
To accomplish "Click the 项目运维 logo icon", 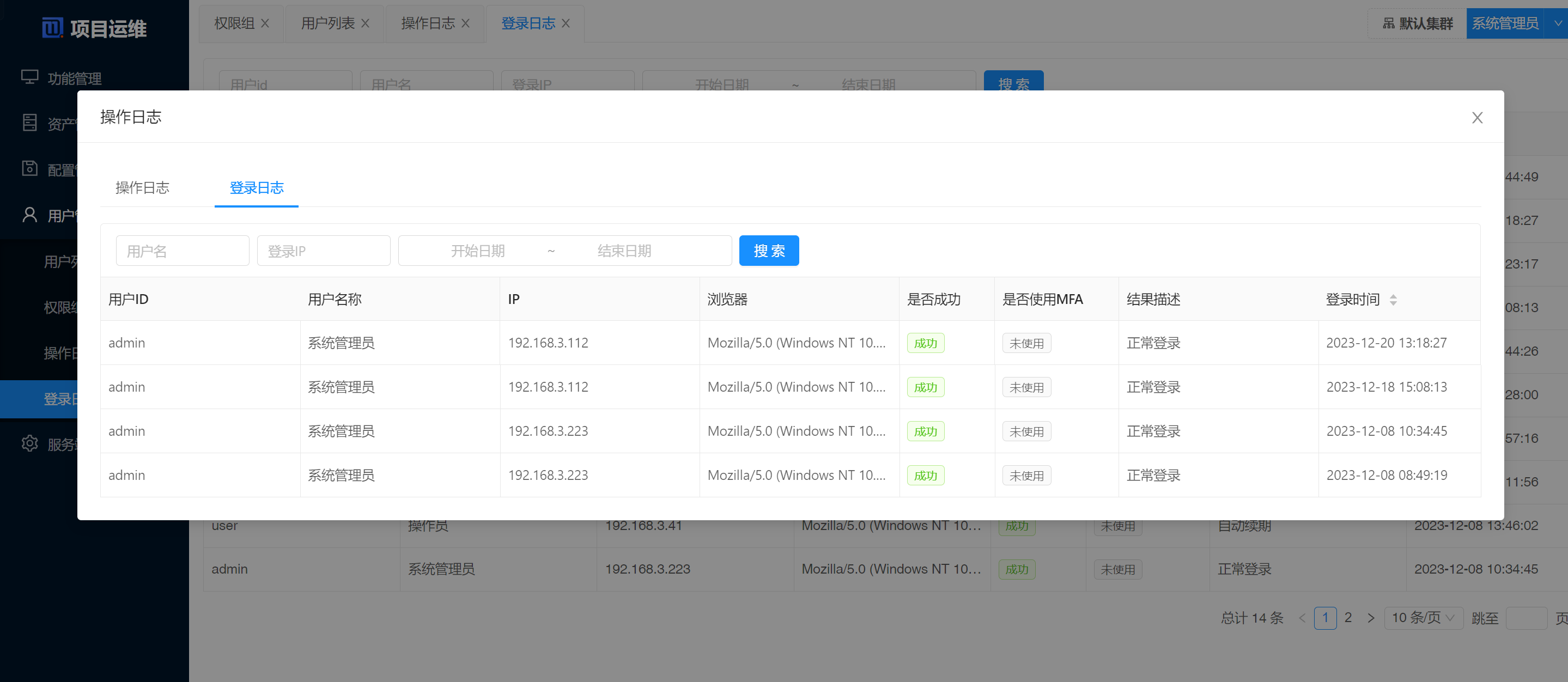I will tap(52, 27).
